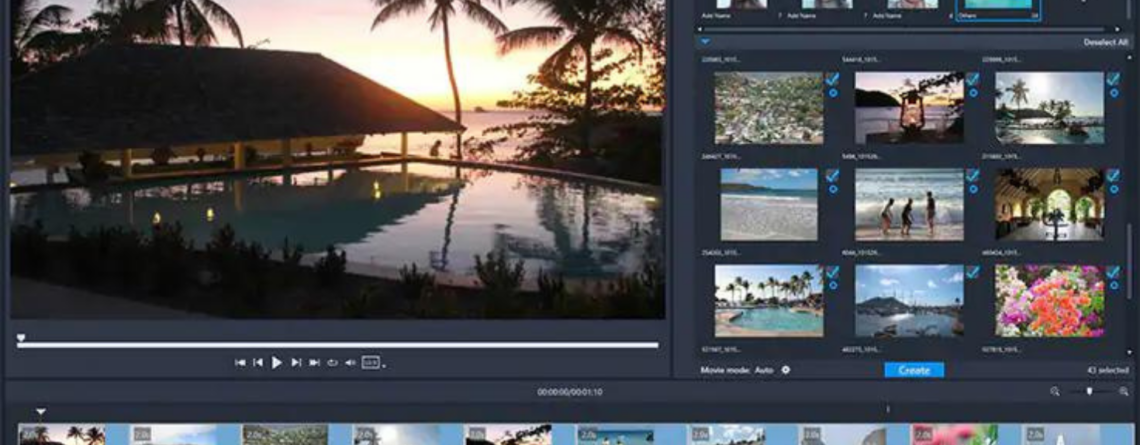Click Deselect All

tap(1105, 42)
